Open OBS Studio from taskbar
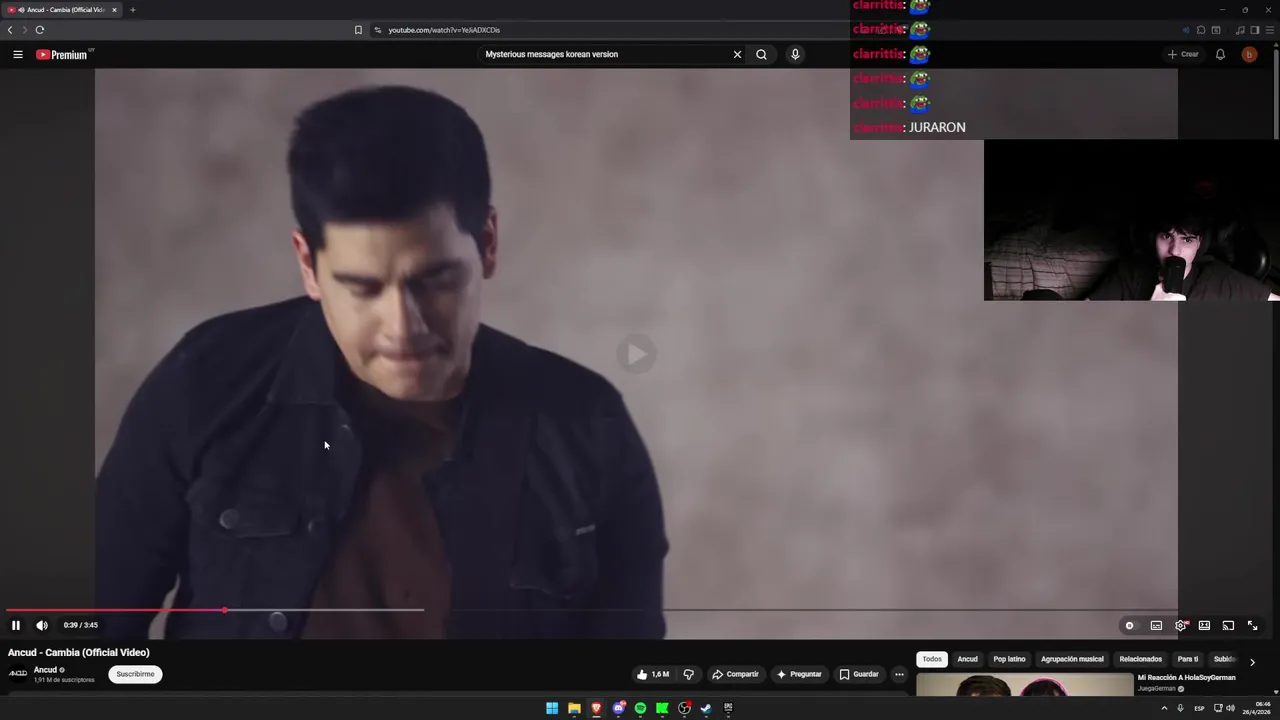 [684, 708]
